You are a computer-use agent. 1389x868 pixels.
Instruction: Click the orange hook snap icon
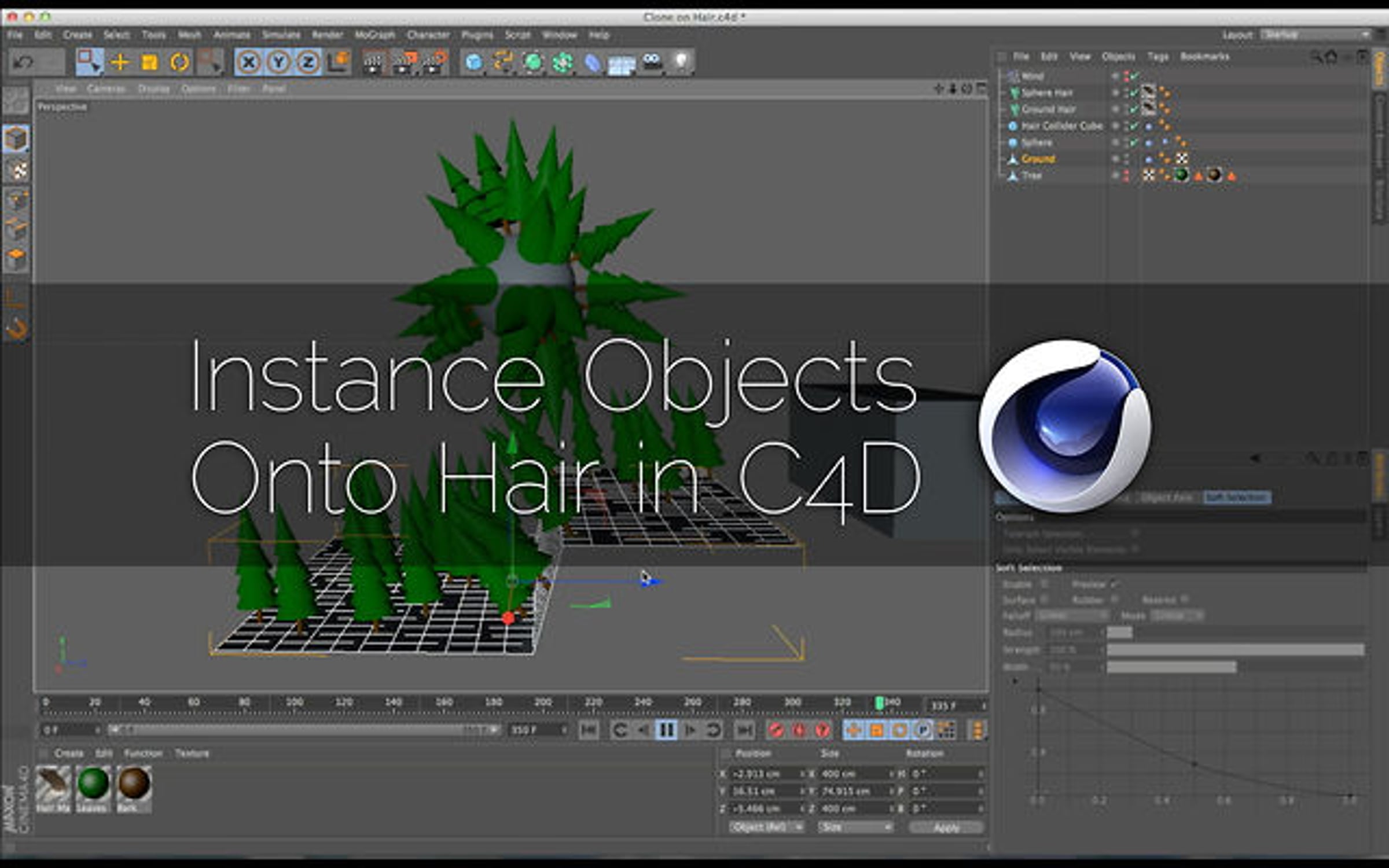[x=16, y=330]
